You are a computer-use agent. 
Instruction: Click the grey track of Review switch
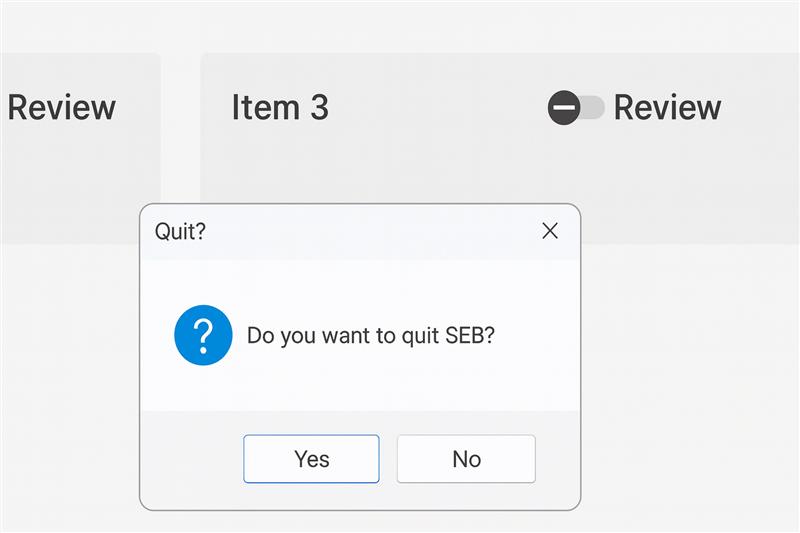coord(593,108)
